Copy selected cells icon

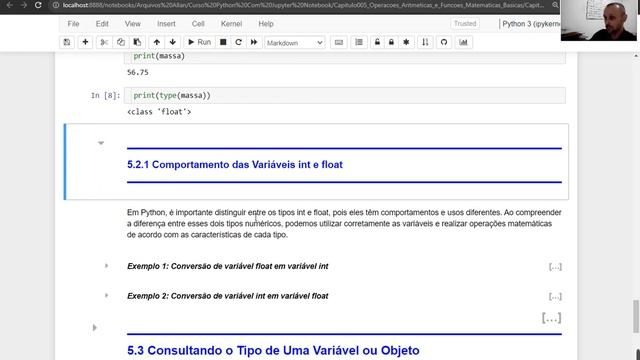click(x=121, y=42)
